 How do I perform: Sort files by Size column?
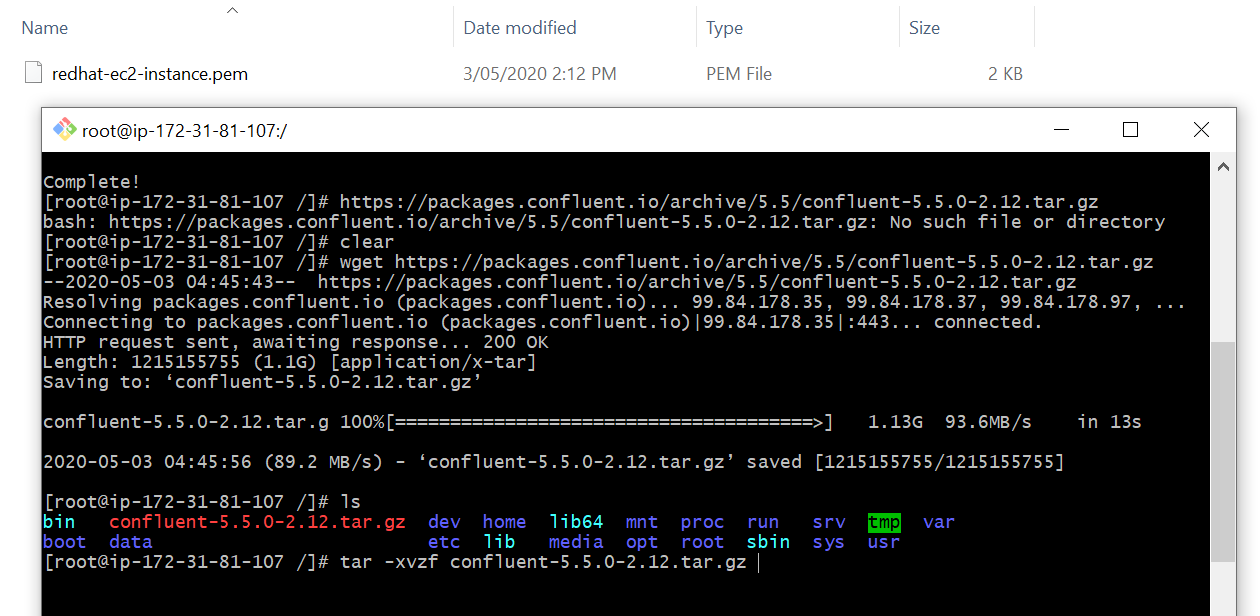click(x=924, y=28)
